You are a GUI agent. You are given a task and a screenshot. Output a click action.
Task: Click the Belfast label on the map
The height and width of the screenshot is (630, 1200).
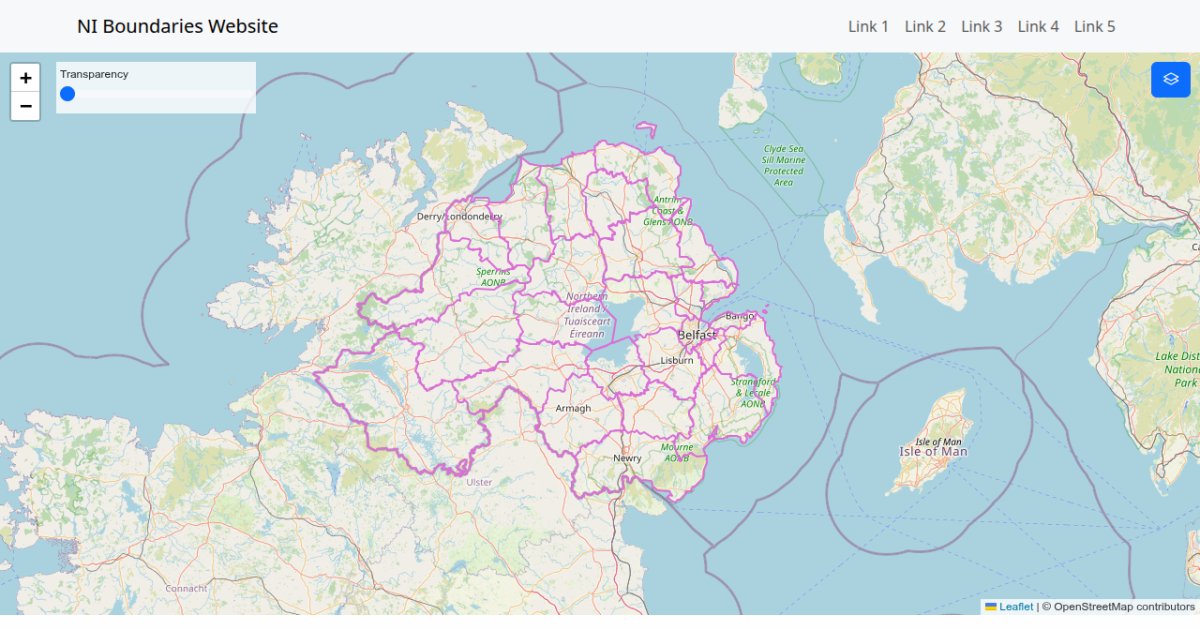(x=697, y=334)
